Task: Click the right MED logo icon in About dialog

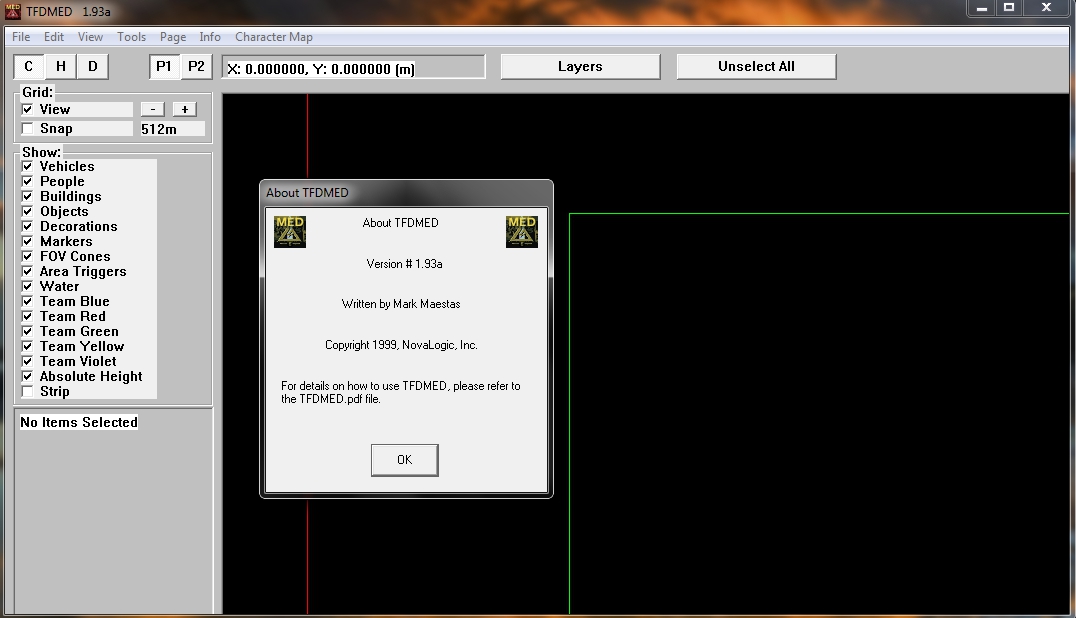Action: (522, 232)
